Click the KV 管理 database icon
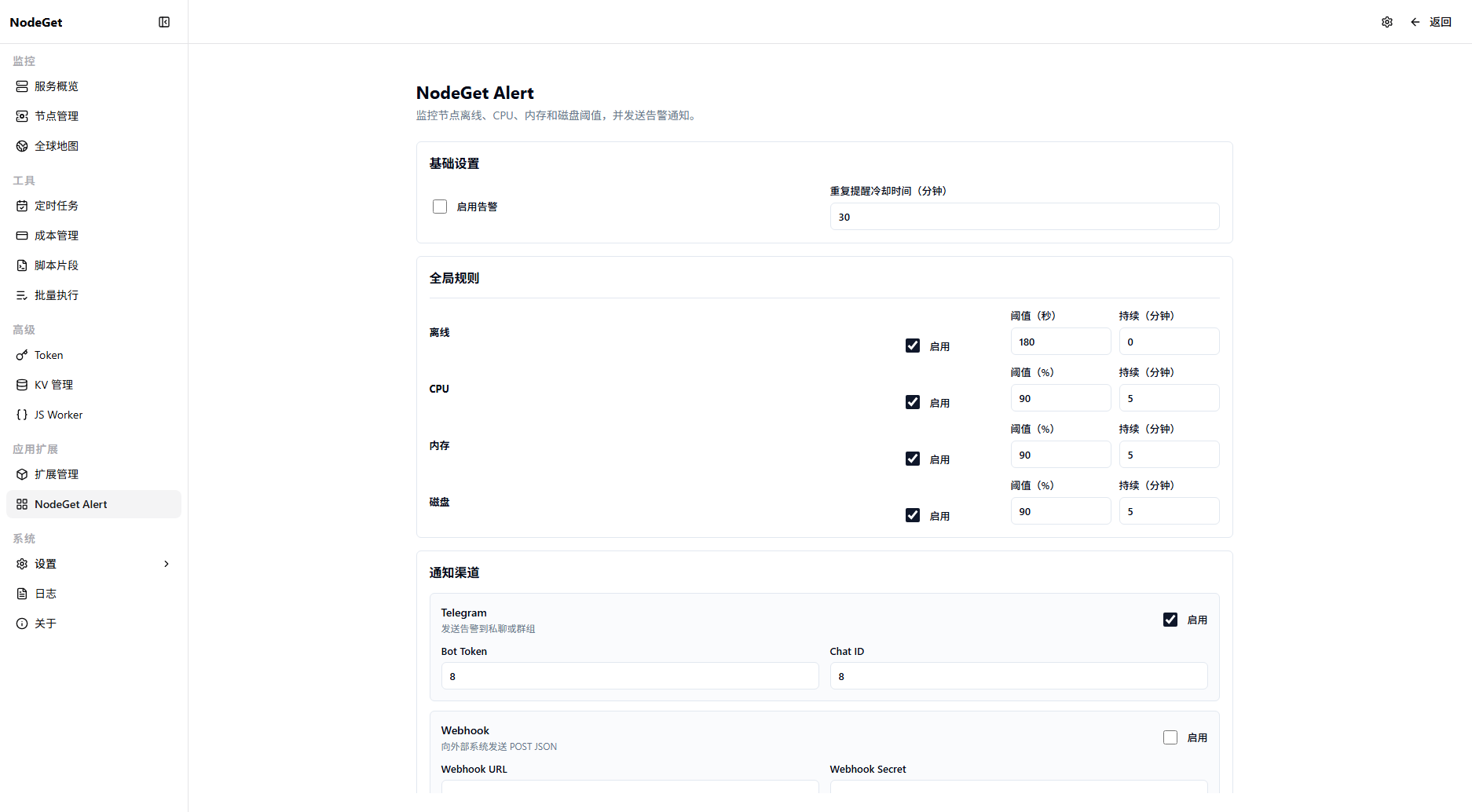 (x=22, y=385)
